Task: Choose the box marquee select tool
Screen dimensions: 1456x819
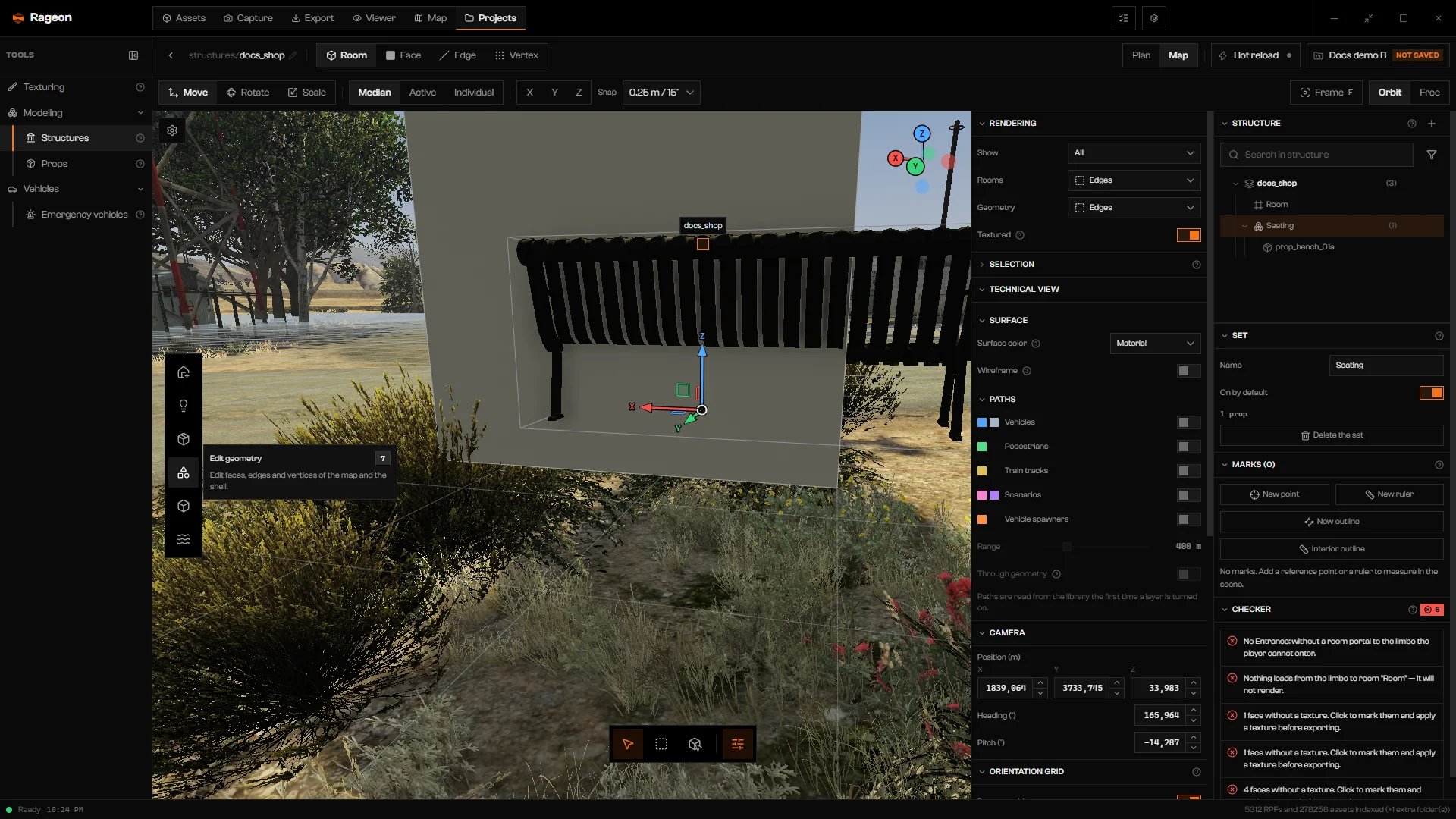Action: (661, 744)
